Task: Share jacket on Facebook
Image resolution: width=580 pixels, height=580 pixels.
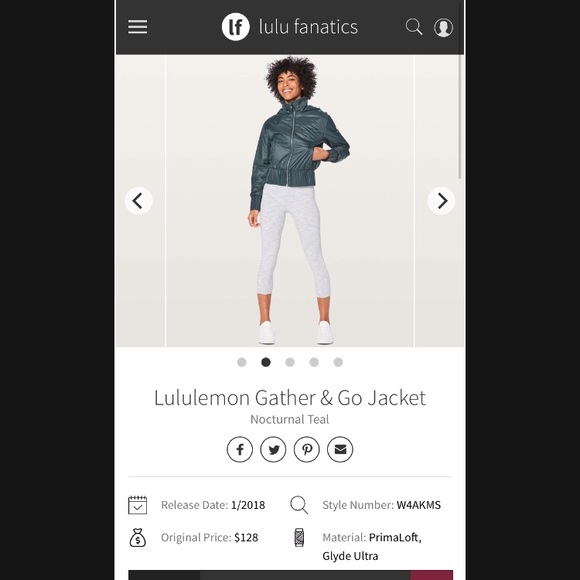Action: point(240,449)
